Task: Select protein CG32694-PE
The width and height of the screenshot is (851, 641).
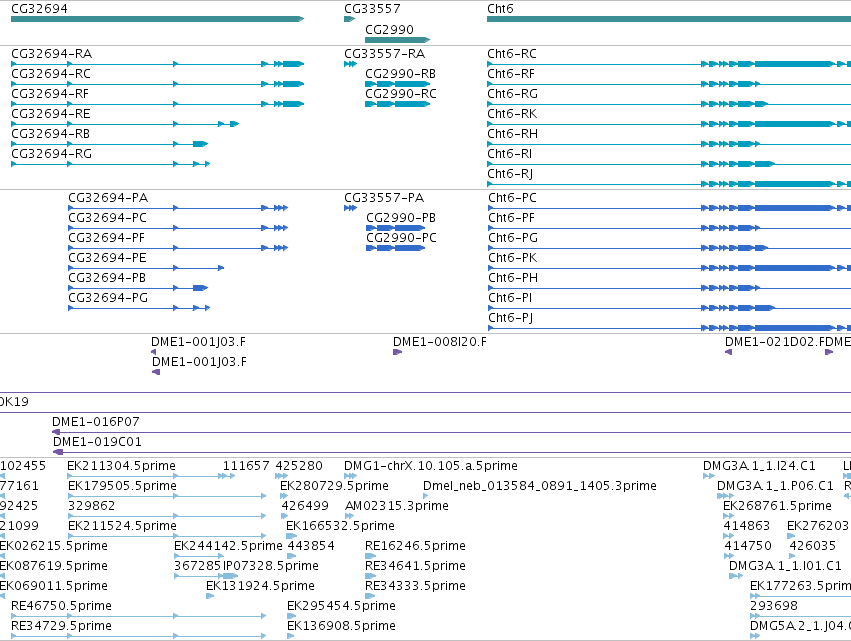Action: 146,268
